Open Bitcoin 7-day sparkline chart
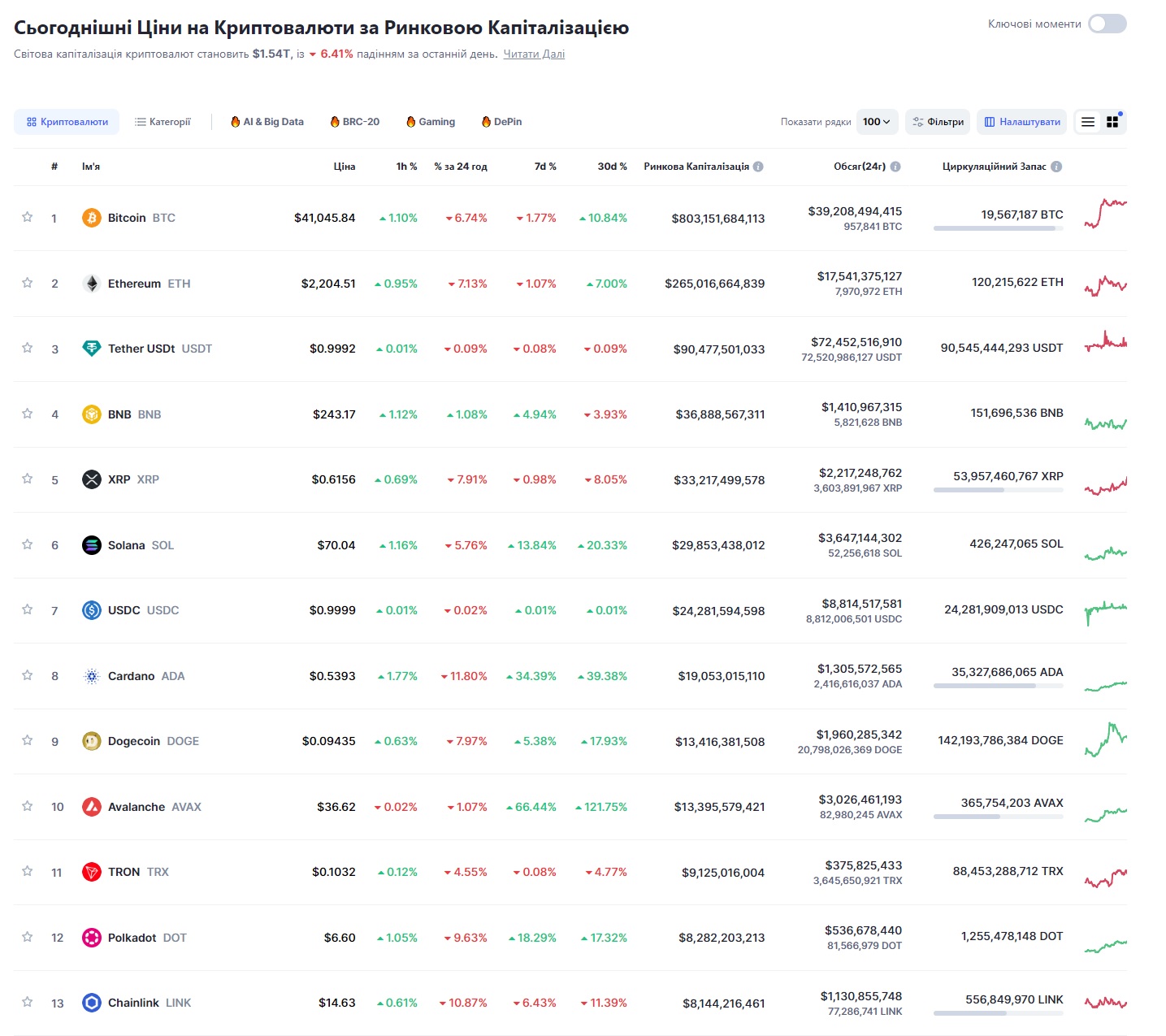 point(1106,213)
